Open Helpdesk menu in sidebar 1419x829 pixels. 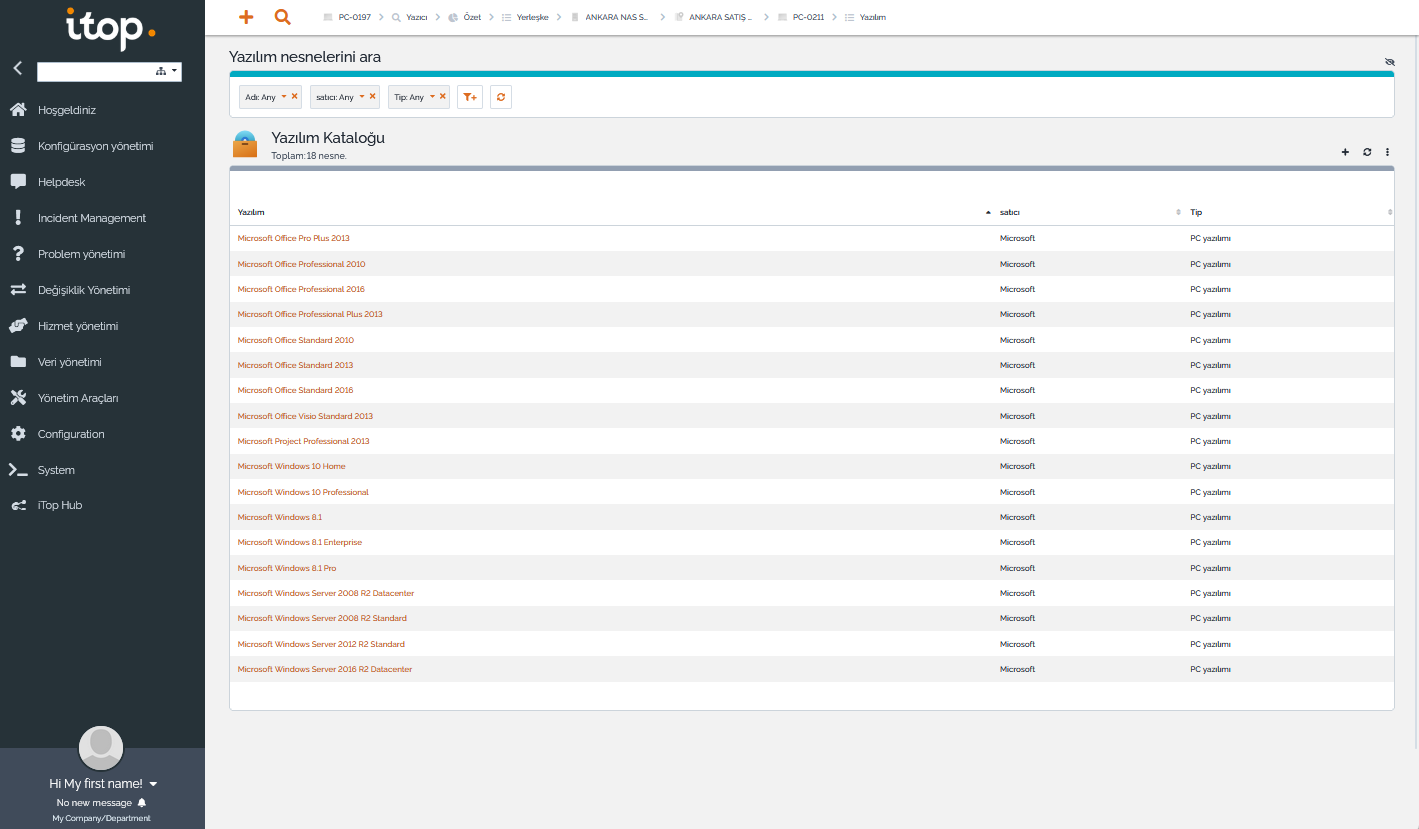[61, 182]
